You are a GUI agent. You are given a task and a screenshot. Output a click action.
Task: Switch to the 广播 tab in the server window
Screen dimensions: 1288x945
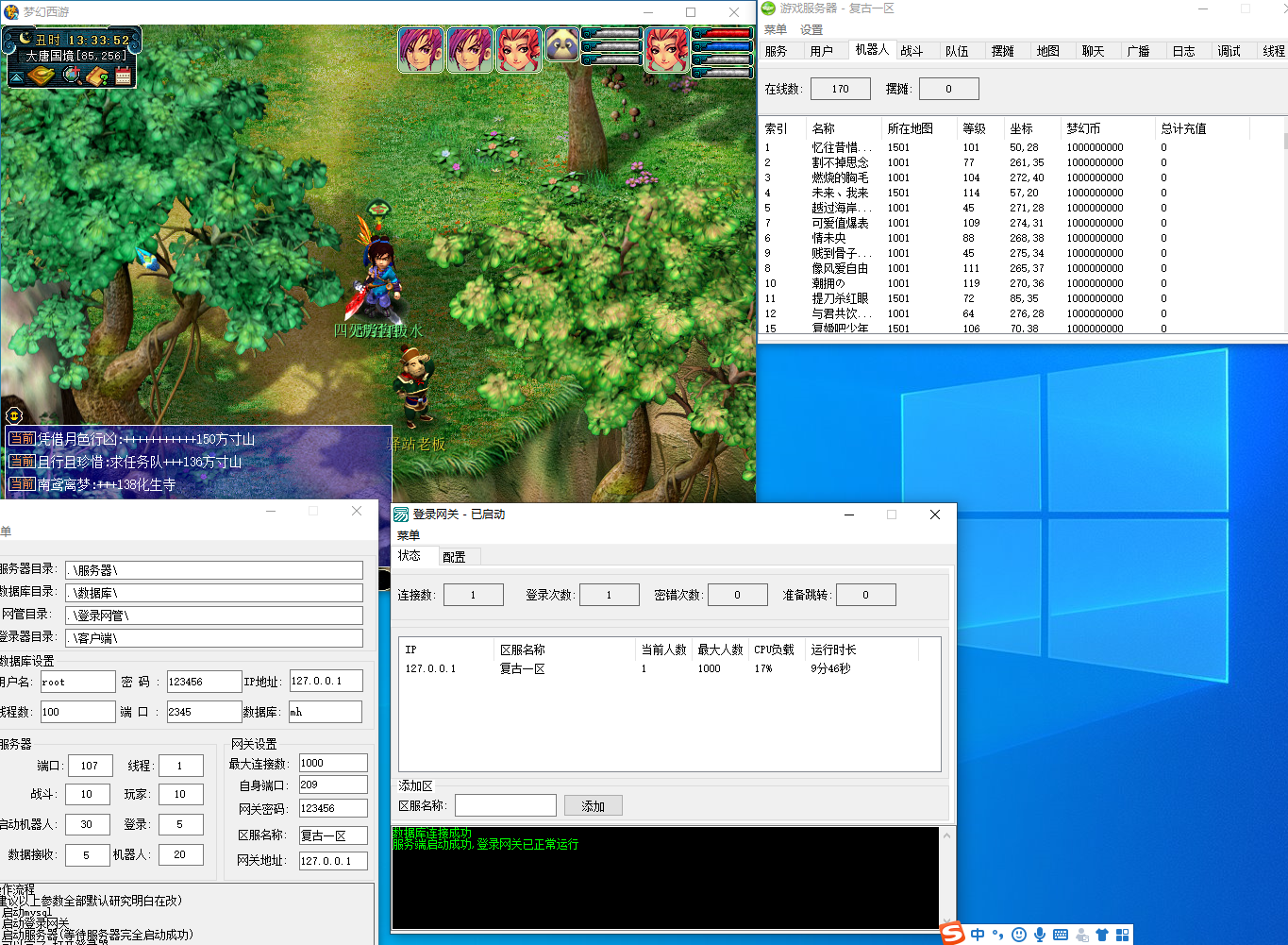click(1139, 51)
